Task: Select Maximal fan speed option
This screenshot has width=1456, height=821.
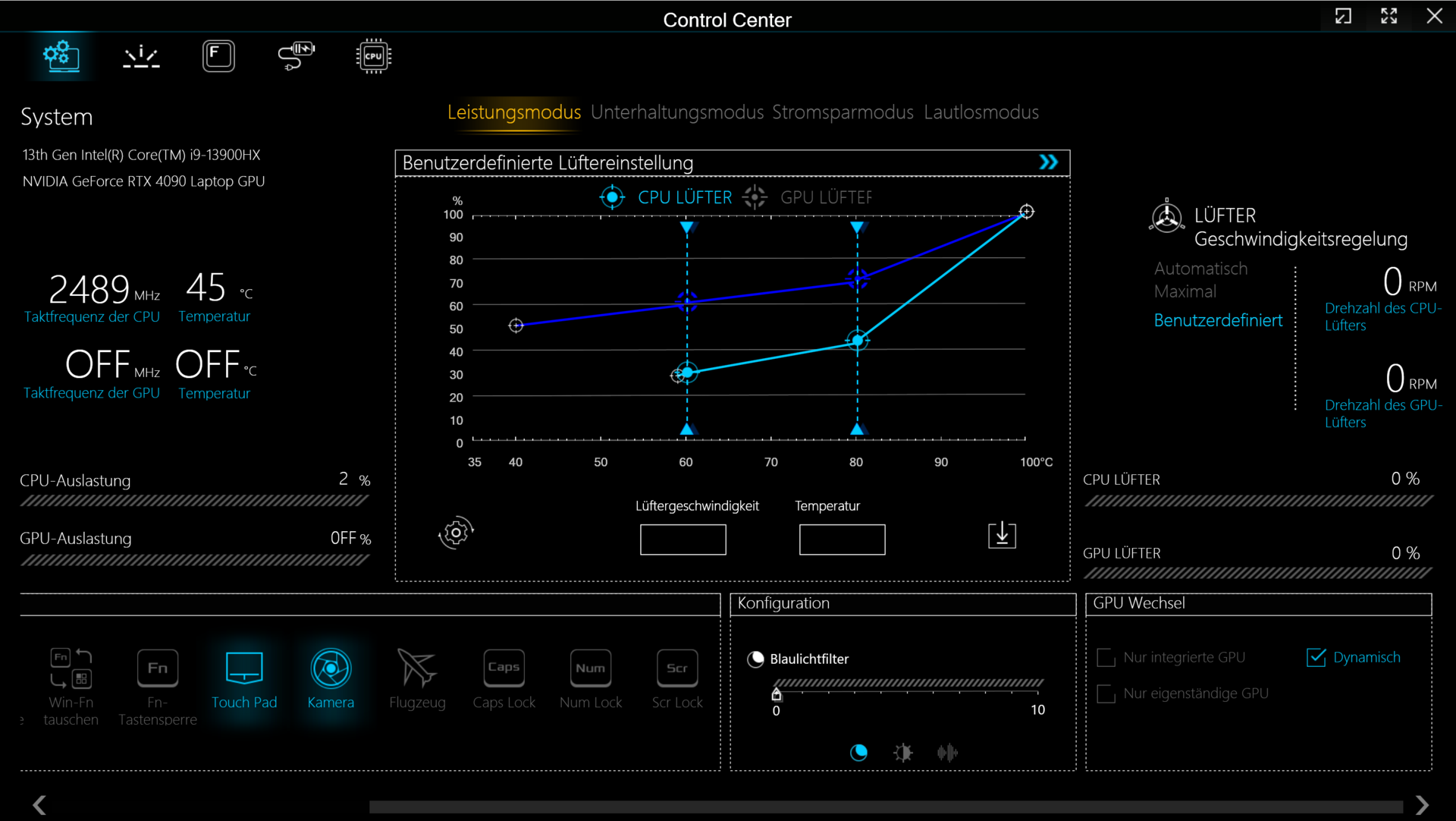Action: tap(1185, 291)
